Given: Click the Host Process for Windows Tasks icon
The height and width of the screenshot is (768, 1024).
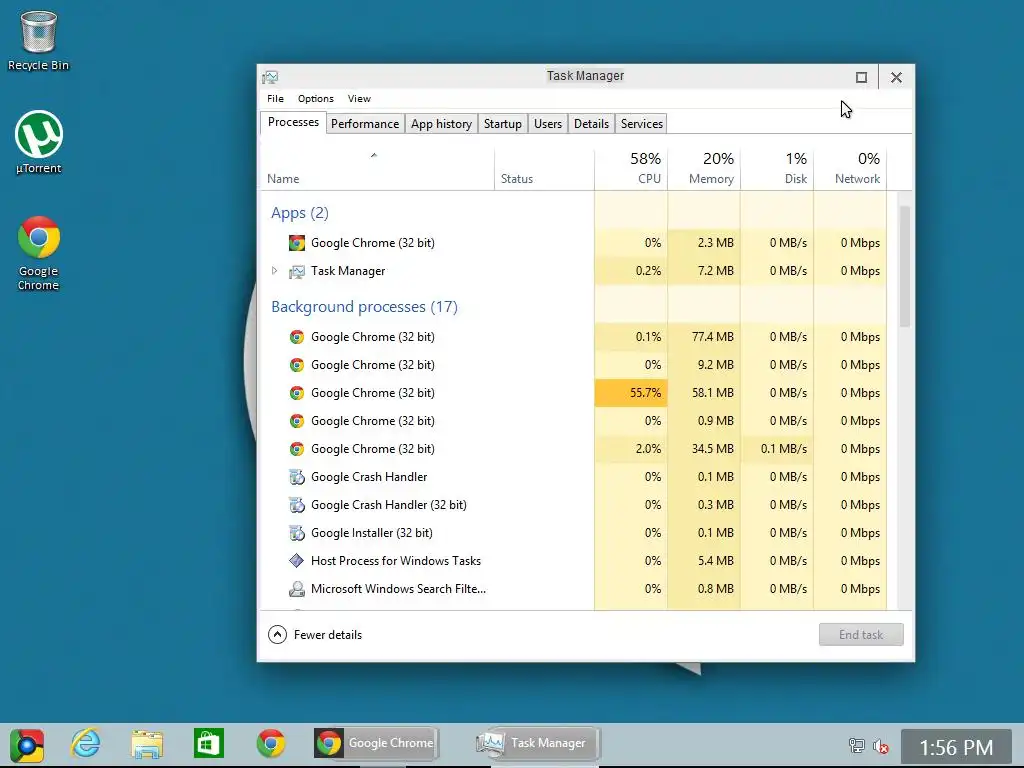Looking at the screenshot, I should coord(296,561).
